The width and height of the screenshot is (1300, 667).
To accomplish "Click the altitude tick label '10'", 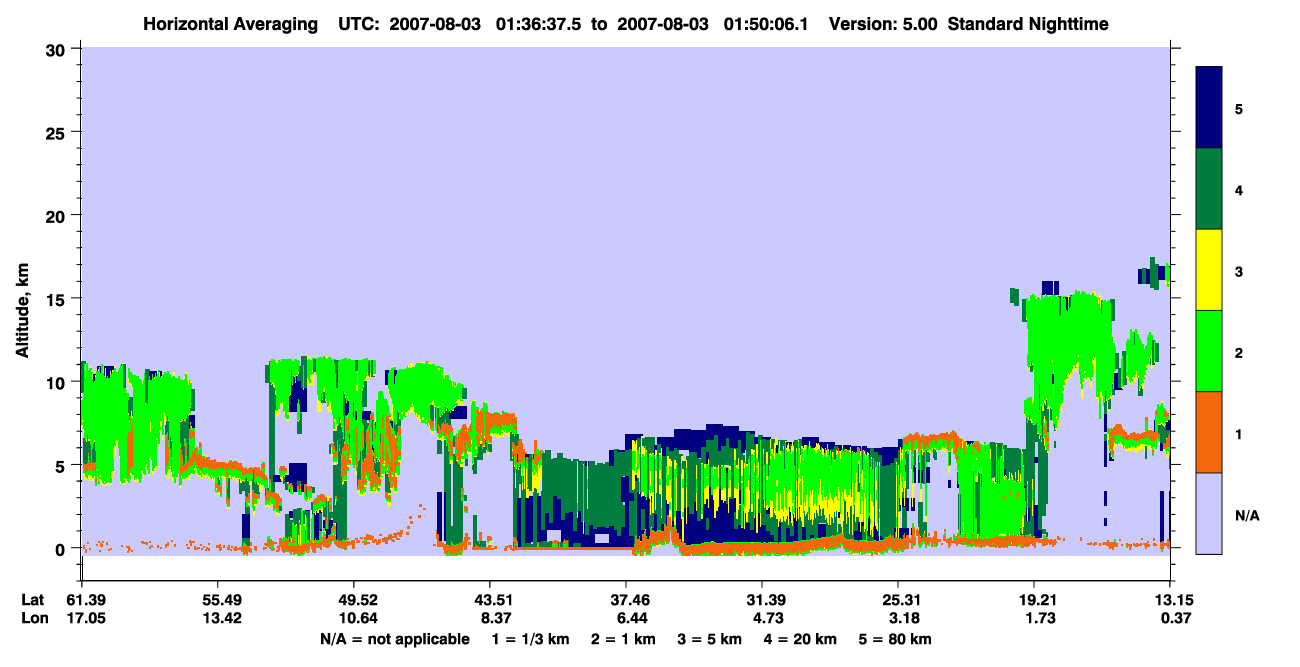I will 58,382.
